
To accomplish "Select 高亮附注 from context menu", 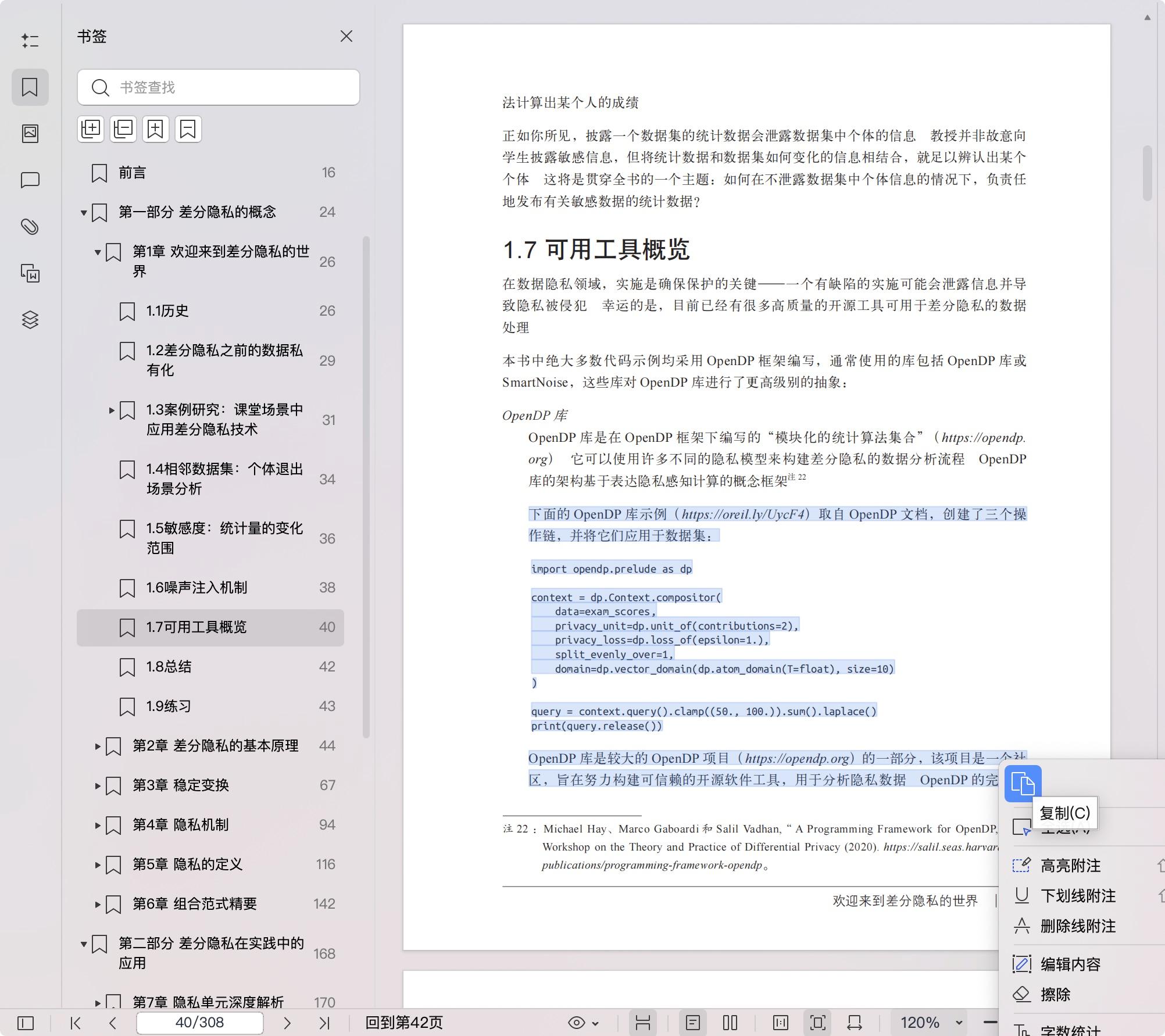I will (x=1070, y=866).
